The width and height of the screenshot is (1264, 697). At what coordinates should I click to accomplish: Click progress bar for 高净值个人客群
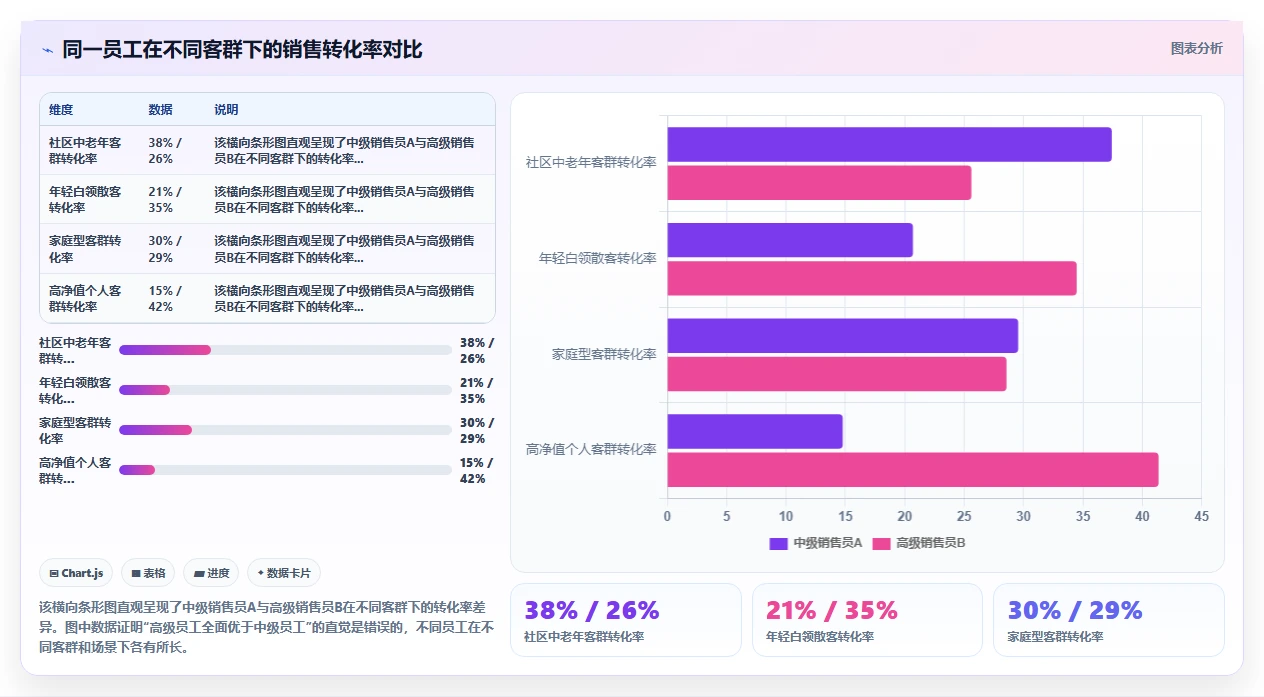click(285, 470)
